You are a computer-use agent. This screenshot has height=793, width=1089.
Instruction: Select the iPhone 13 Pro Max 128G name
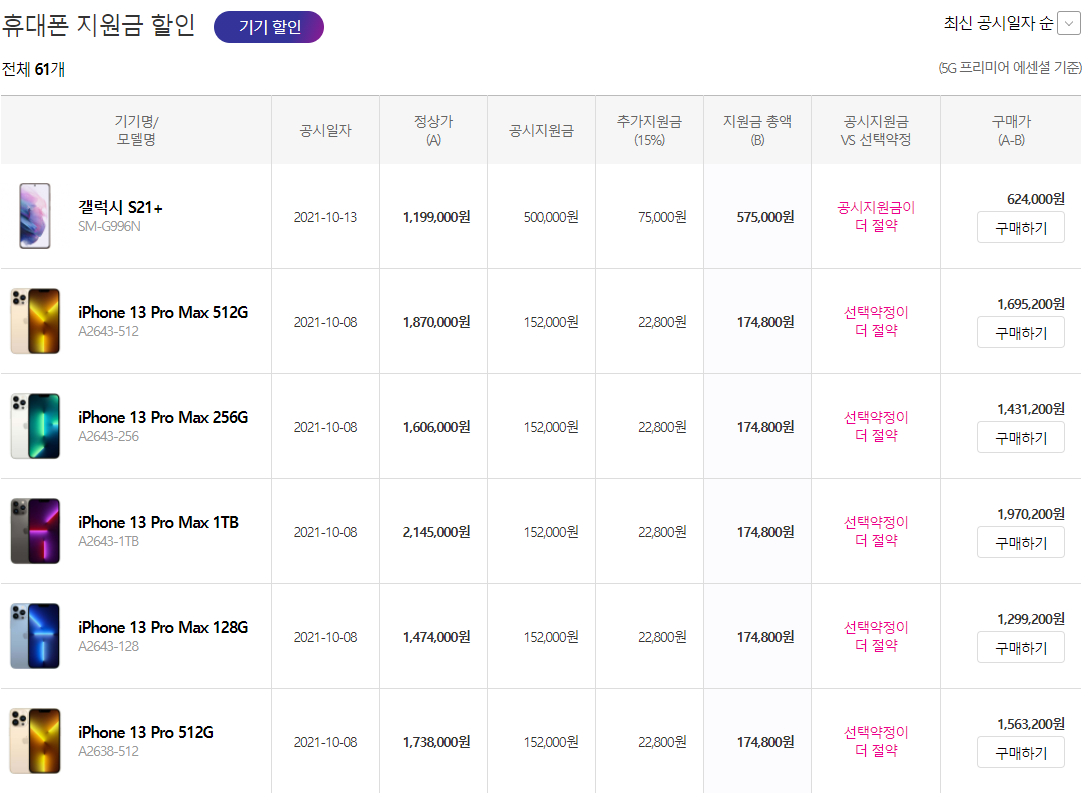pyautogui.click(x=163, y=627)
